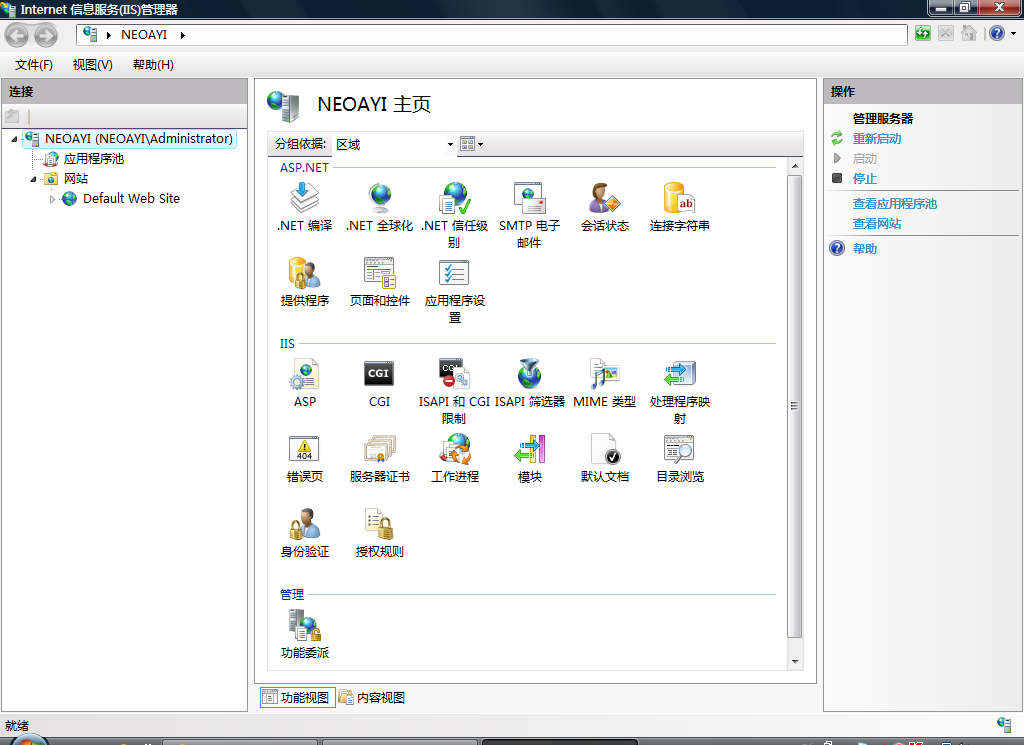The width and height of the screenshot is (1024, 745).
Task: Open the .NET 编译 feature
Action: (304, 207)
